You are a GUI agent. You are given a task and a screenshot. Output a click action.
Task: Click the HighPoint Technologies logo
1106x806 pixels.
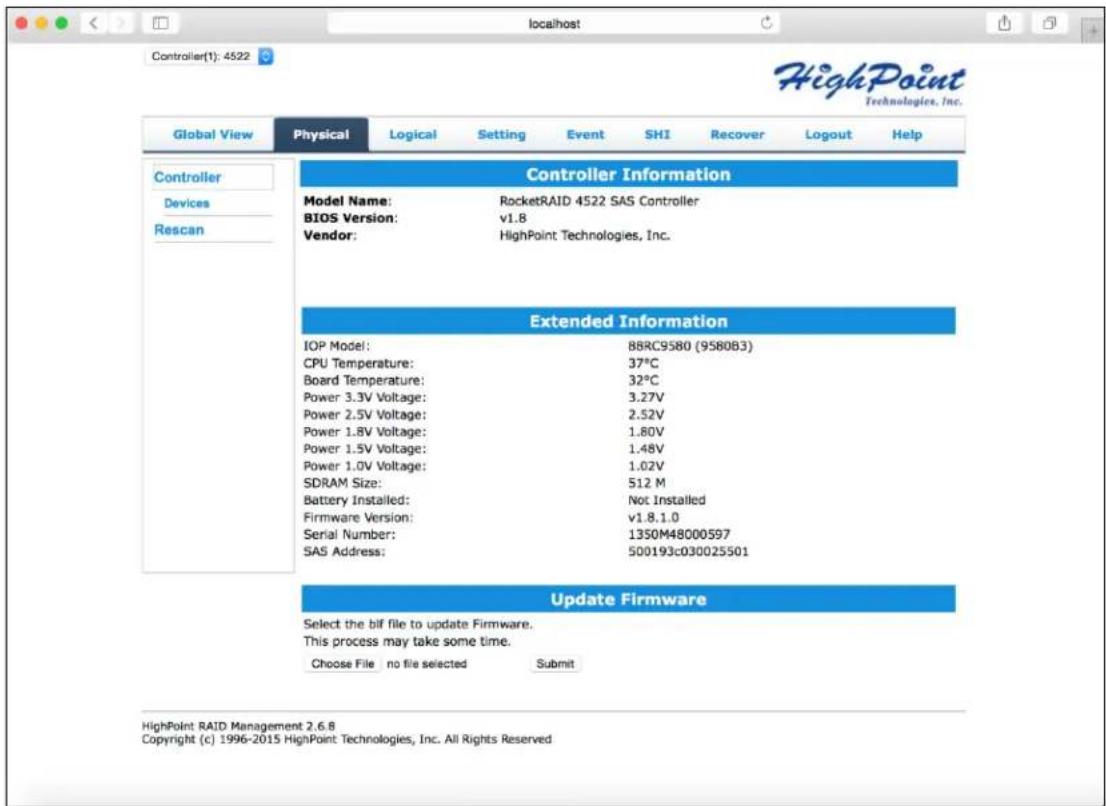tap(869, 83)
